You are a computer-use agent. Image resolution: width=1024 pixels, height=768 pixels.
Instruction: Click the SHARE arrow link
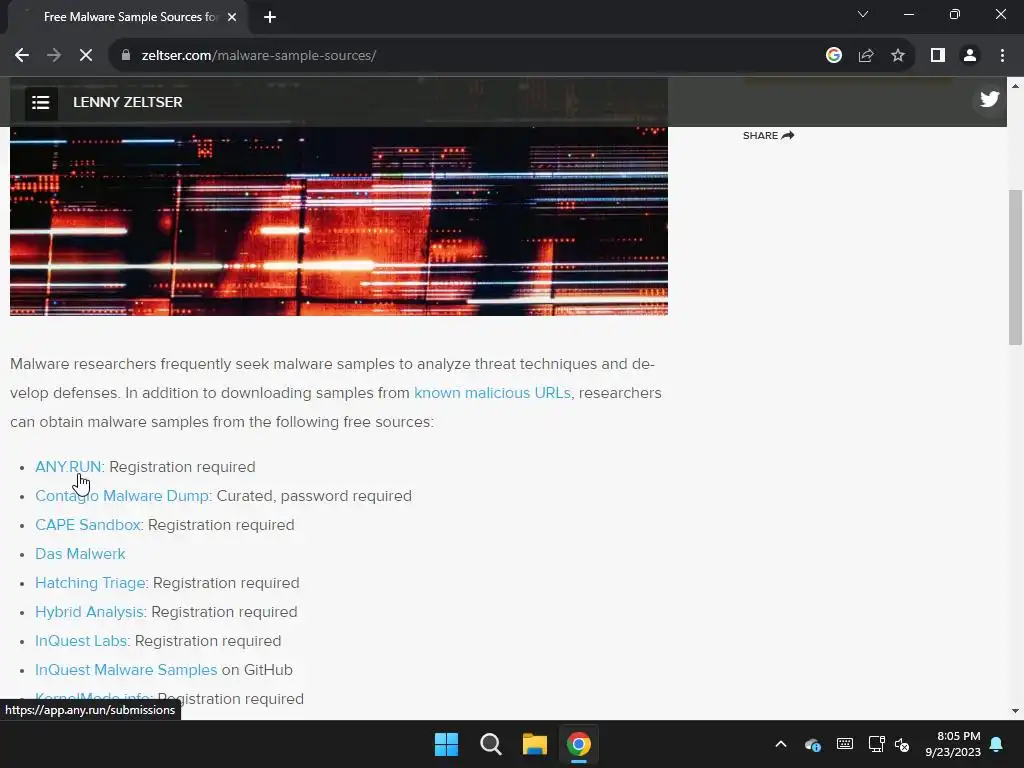[768, 135]
